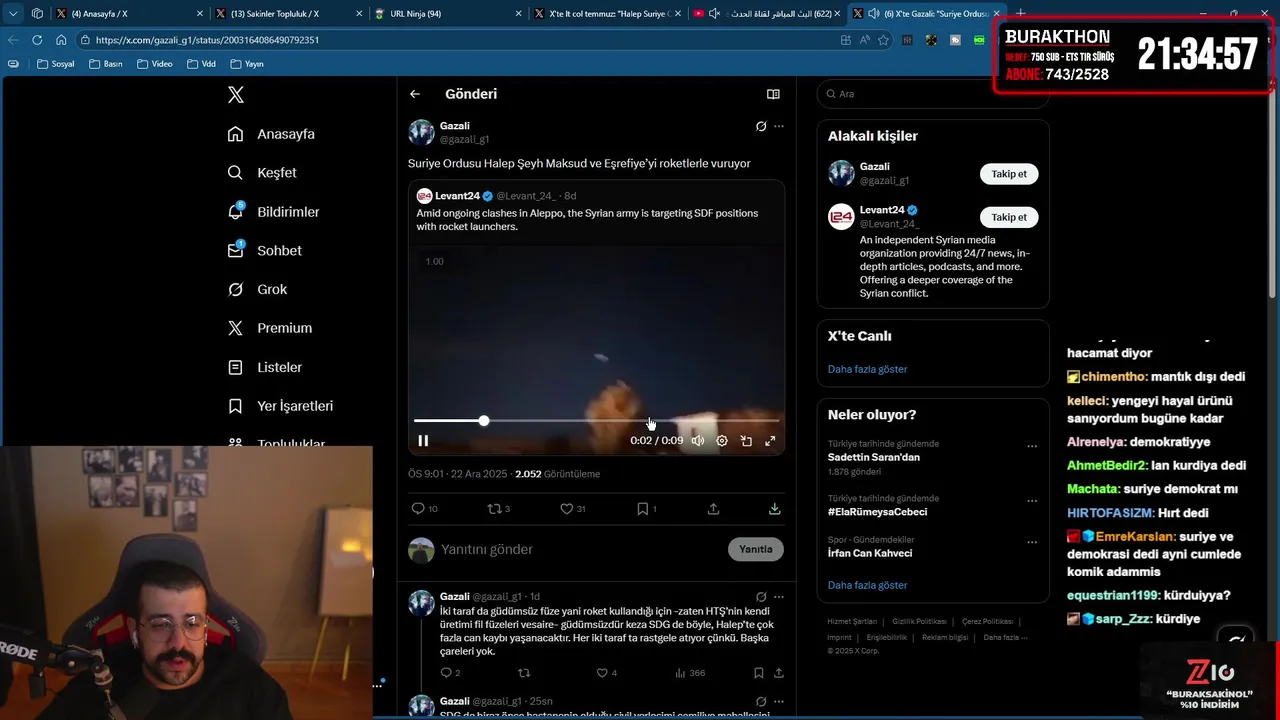Pause the video playback
The height and width of the screenshot is (720, 1280).
423,441
